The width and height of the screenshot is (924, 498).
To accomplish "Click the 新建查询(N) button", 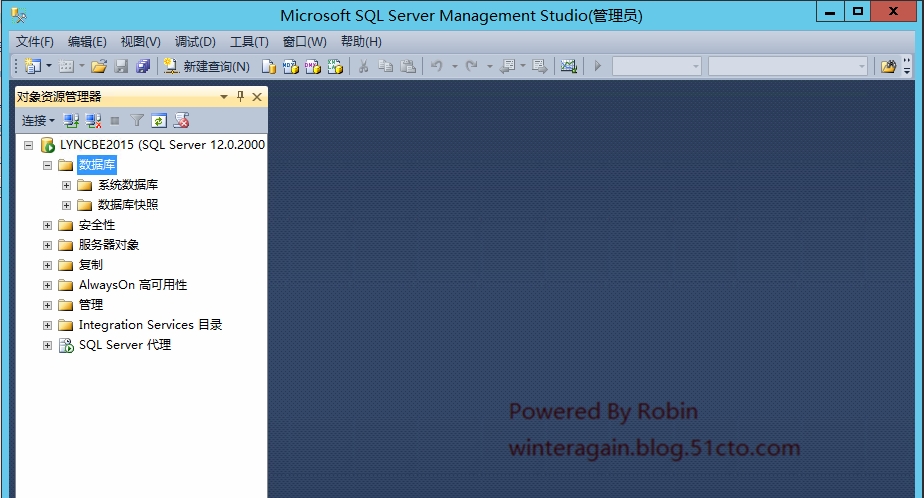I will tap(206, 66).
